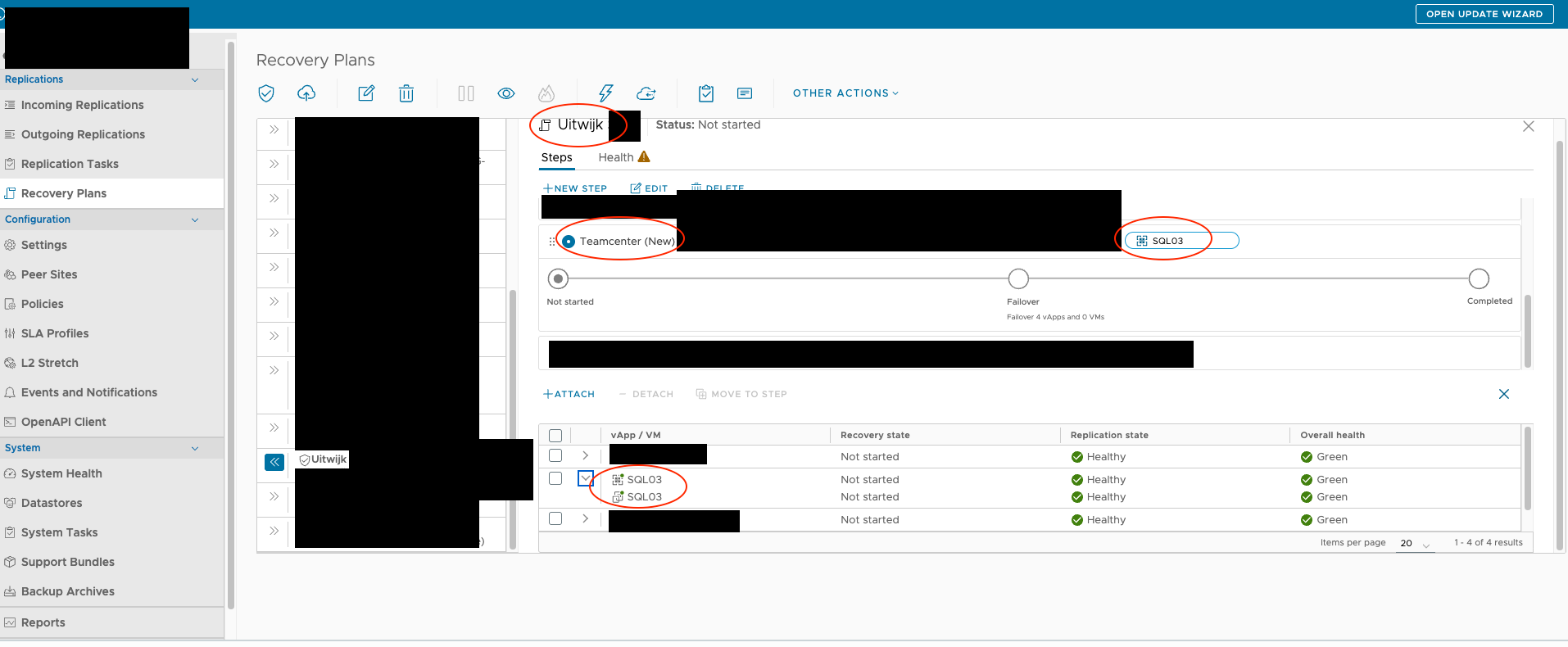
Task: Click the eye icon in toolbar
Action: [x=506, y=93]
